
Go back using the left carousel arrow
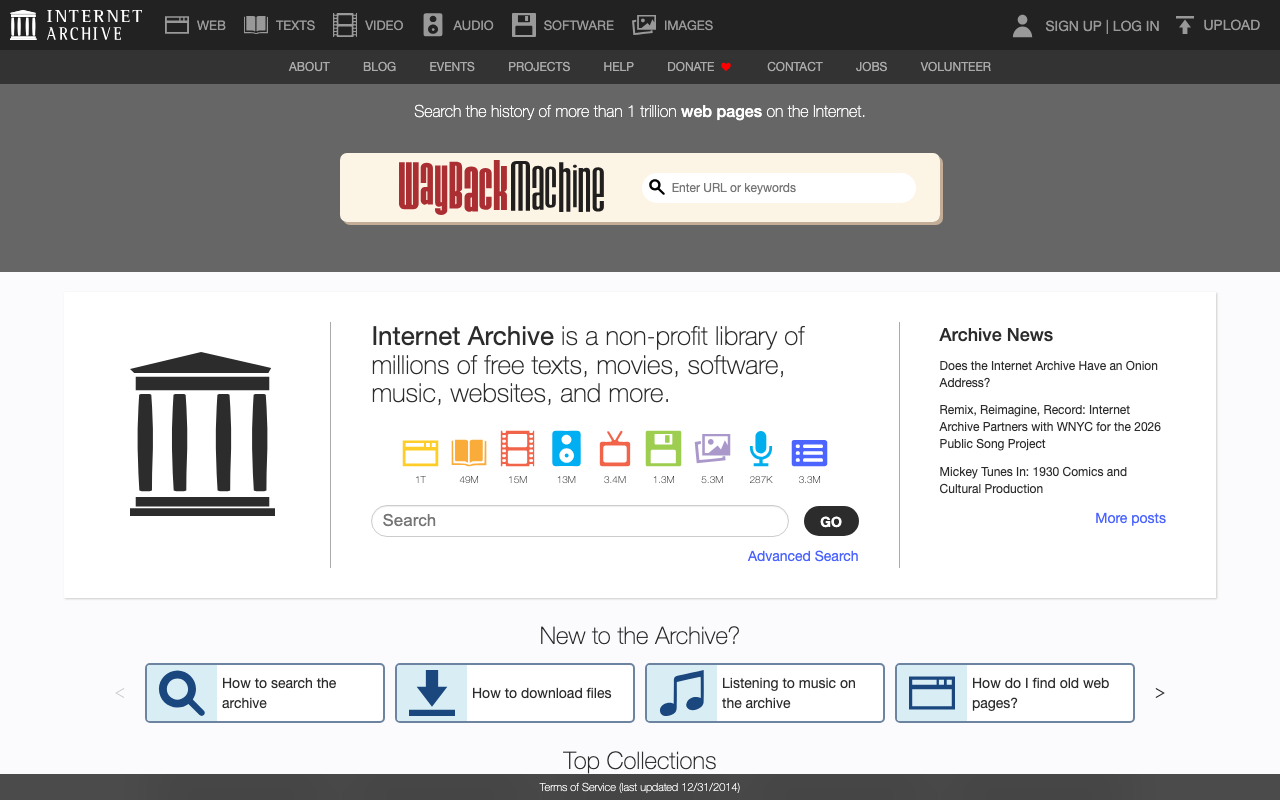(120, 692)
